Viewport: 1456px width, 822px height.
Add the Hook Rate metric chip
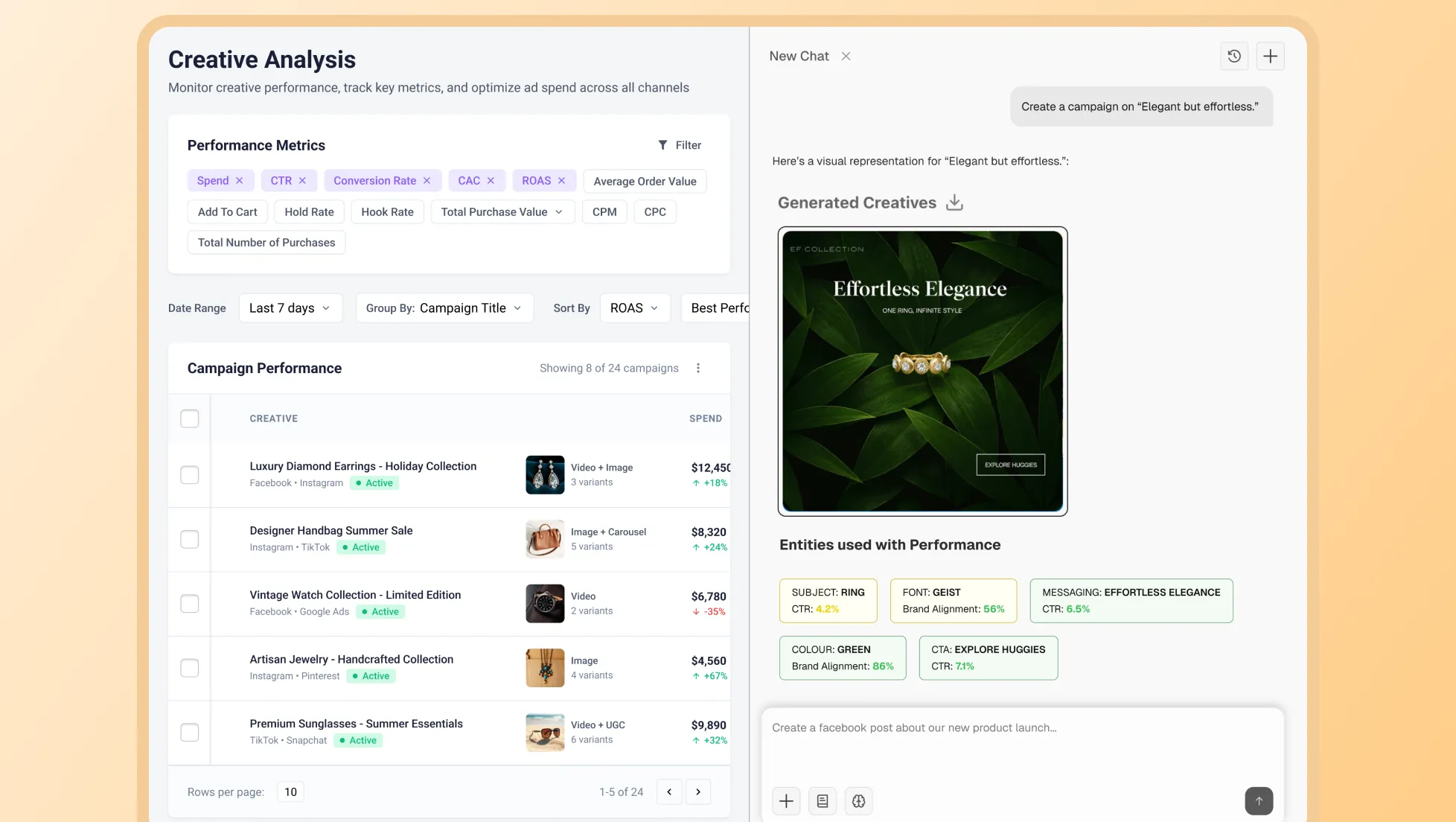pos(387,212)
